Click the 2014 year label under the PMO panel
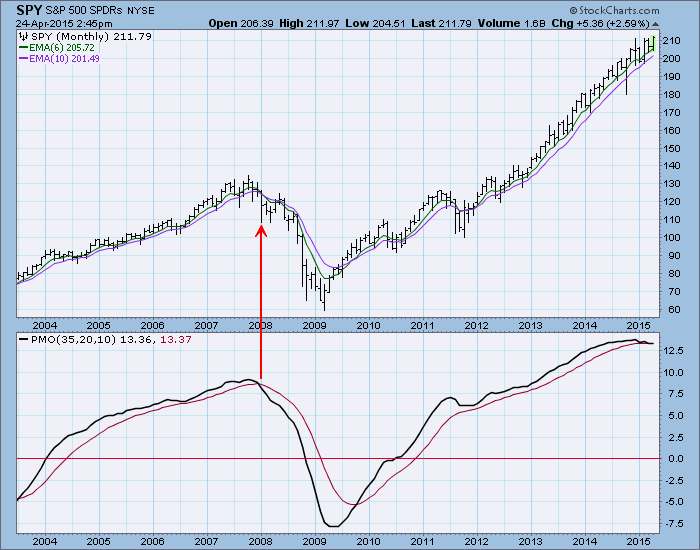The width and height of the screenshot is (700, 550). [x=585, y=542]
